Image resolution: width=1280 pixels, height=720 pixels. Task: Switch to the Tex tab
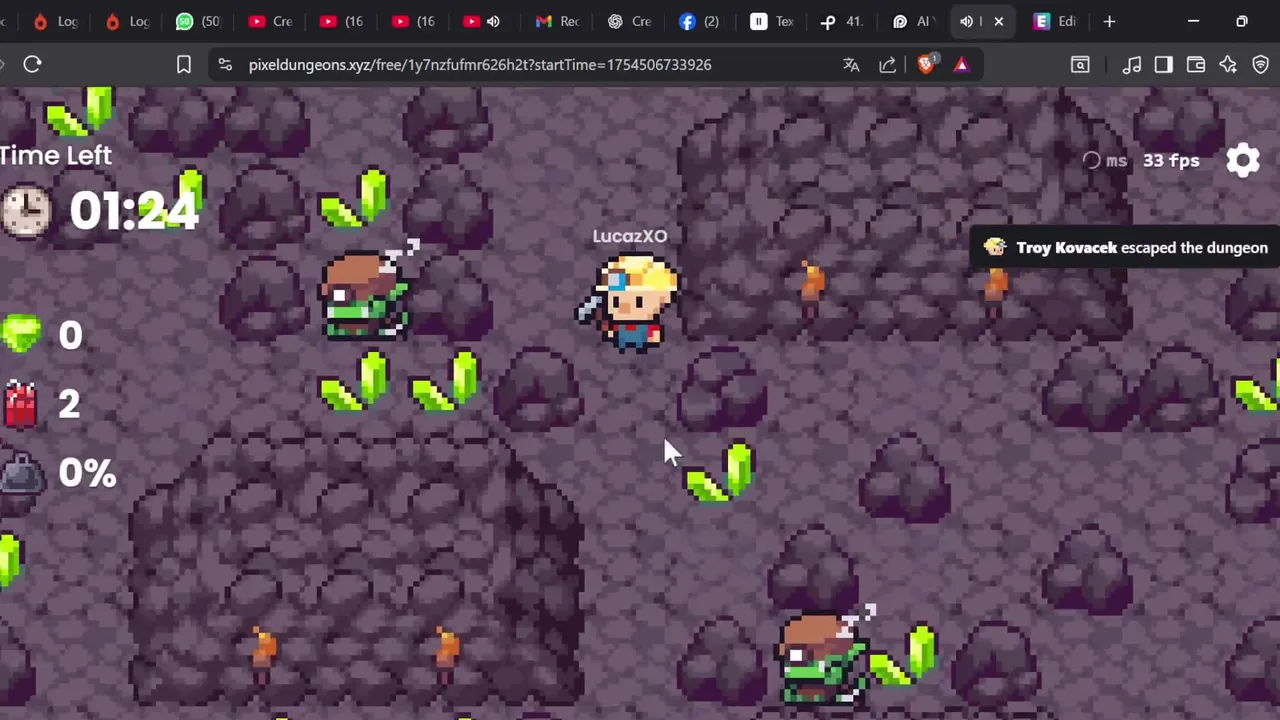coord(772,21)
